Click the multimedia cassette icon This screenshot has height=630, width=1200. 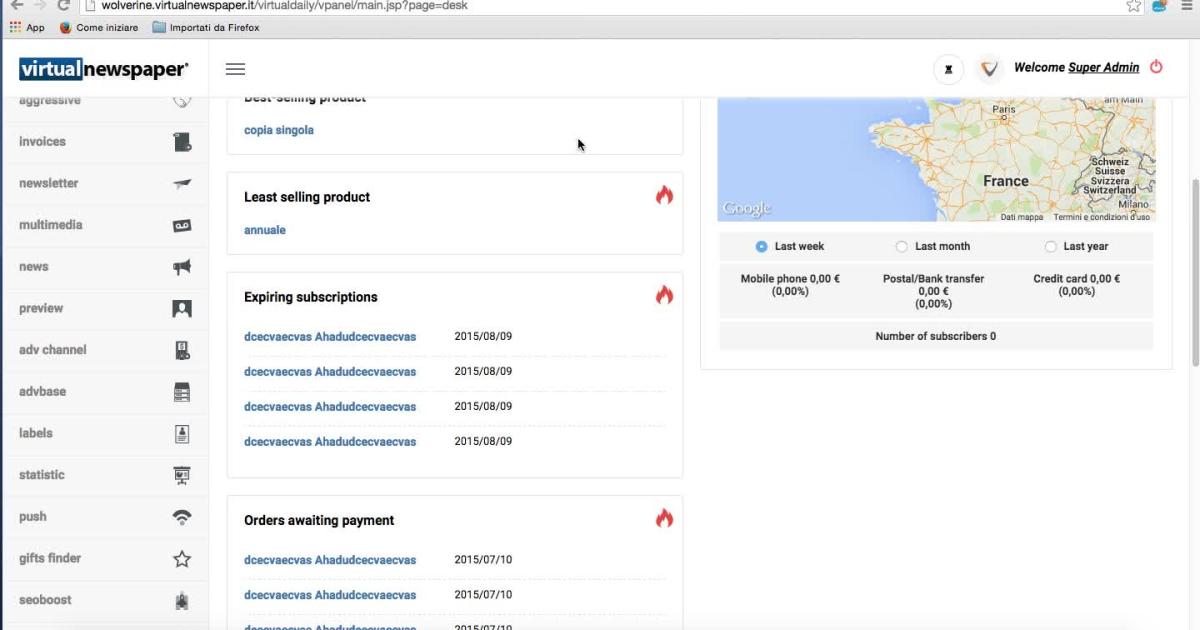coord(181,226)
